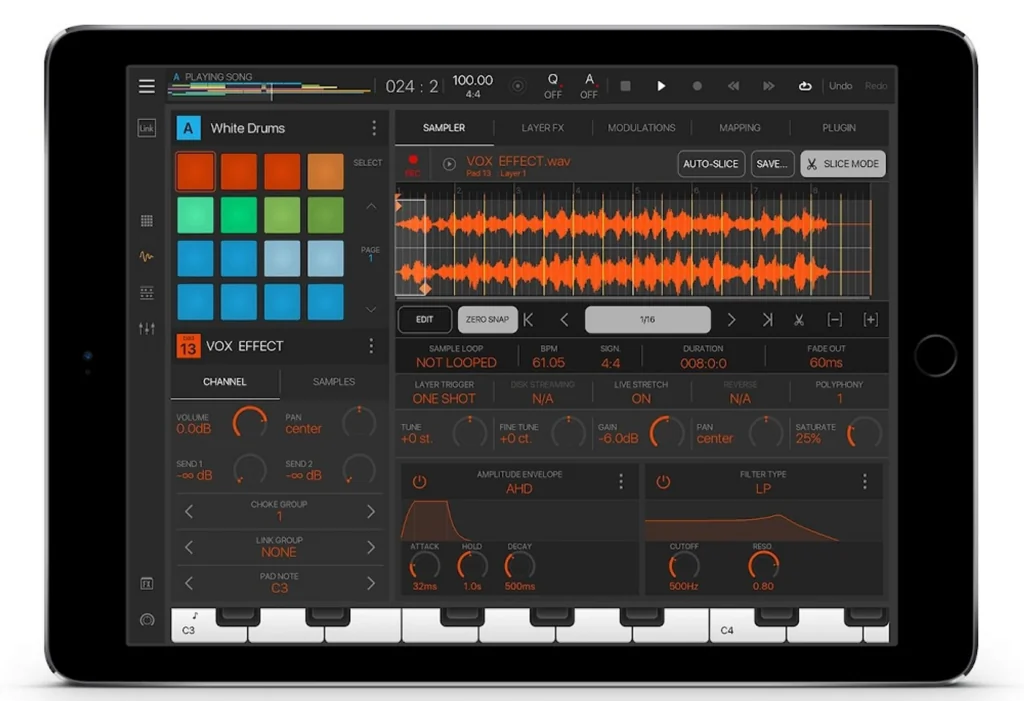Viewport: 1024px width, 701px height.
Task: Open the mixer faders icon
Action: [146, 329]
